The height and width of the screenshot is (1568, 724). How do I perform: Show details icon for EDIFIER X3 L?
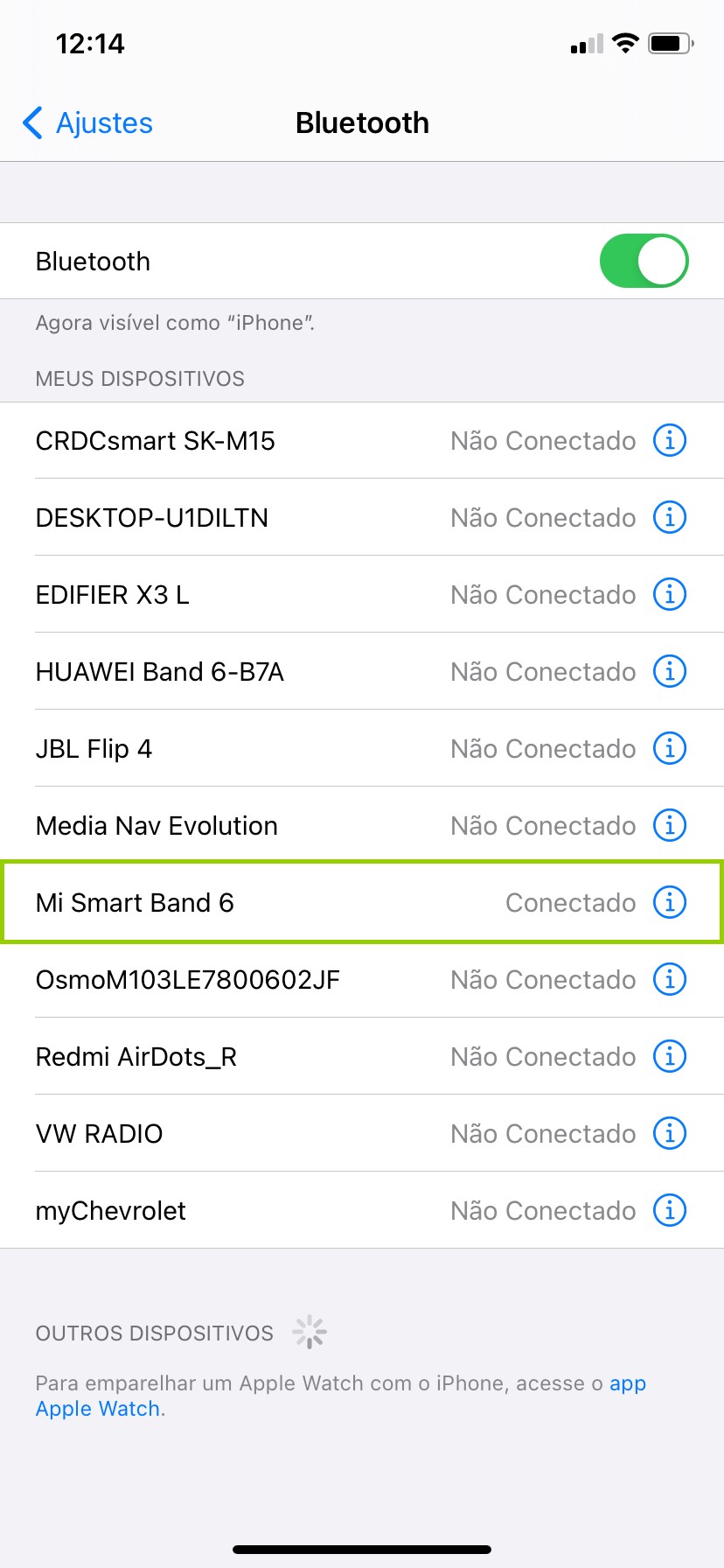coord(670,594)
